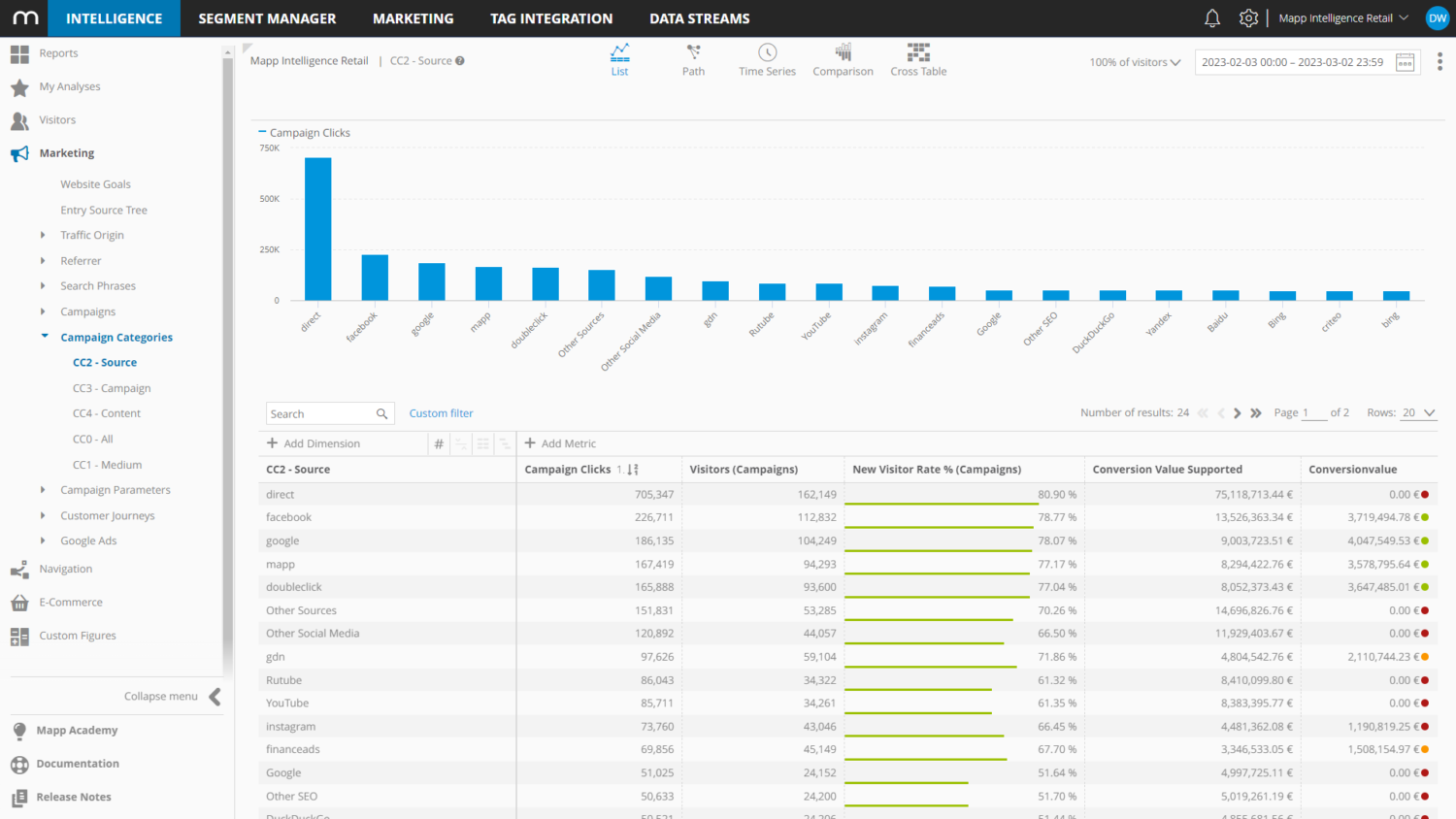Switch to Cross Table view
The height and width of the screenshot is (819, 1456).
[x=918, y=60]
